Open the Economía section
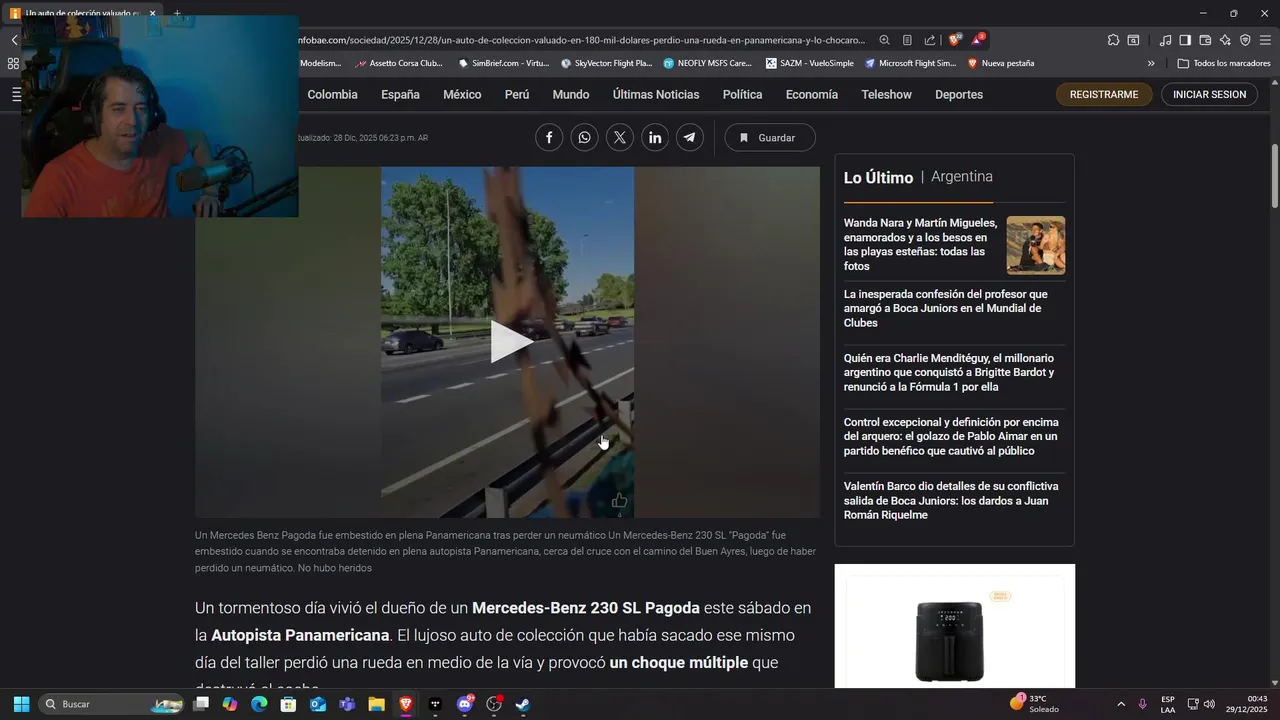The image size is (1280, 720). pyautogui.click(x=812, y=94)
